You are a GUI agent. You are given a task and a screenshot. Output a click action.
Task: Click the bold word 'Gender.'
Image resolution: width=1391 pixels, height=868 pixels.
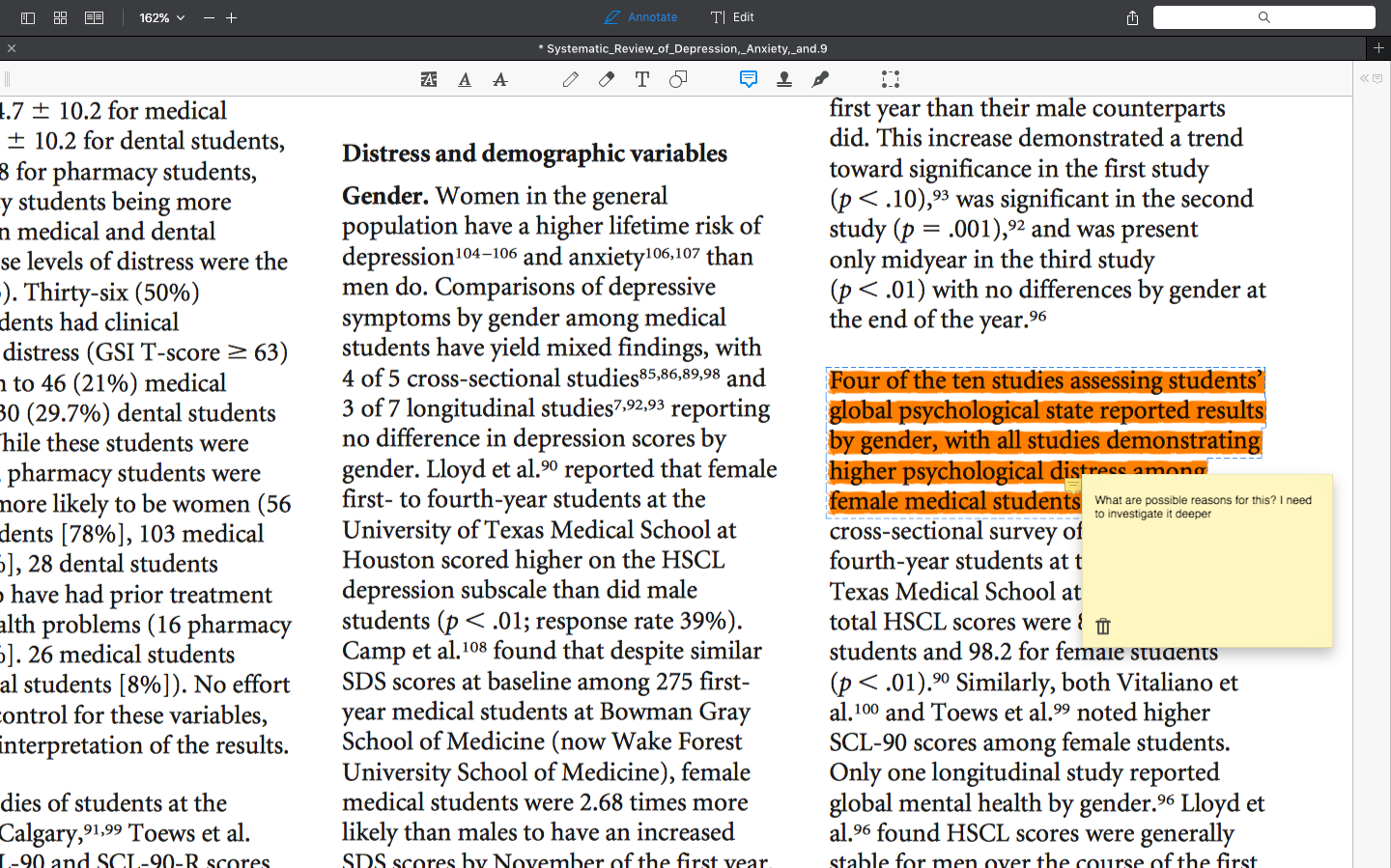coord(384,196)
